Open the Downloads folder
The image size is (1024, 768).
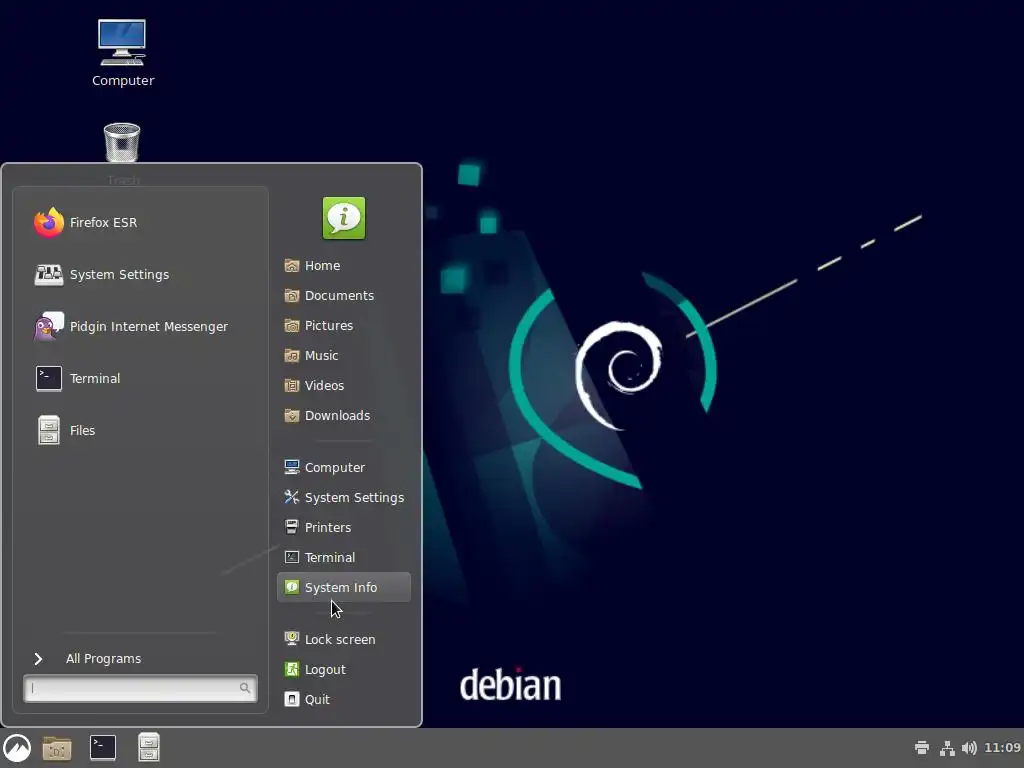pyautogui.click(x=344, y=416)
